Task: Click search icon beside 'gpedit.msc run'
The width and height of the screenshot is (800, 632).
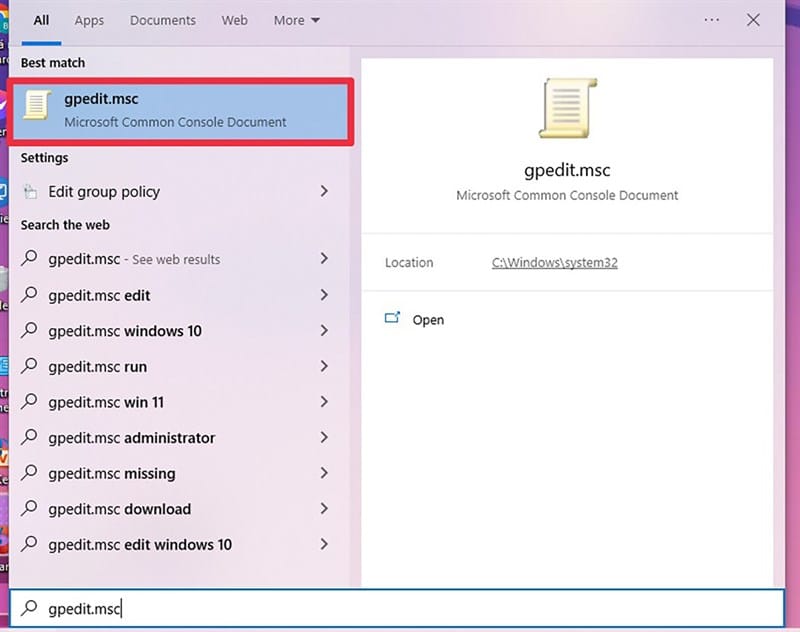Action: tap(30, 365)
